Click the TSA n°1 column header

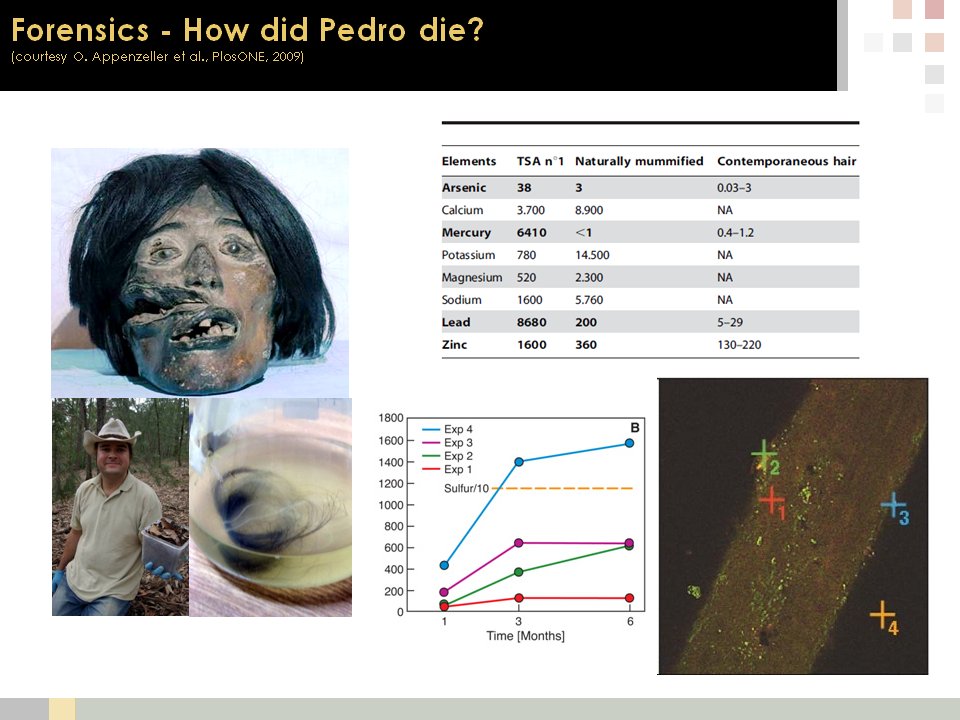click(x=538, y=161)
